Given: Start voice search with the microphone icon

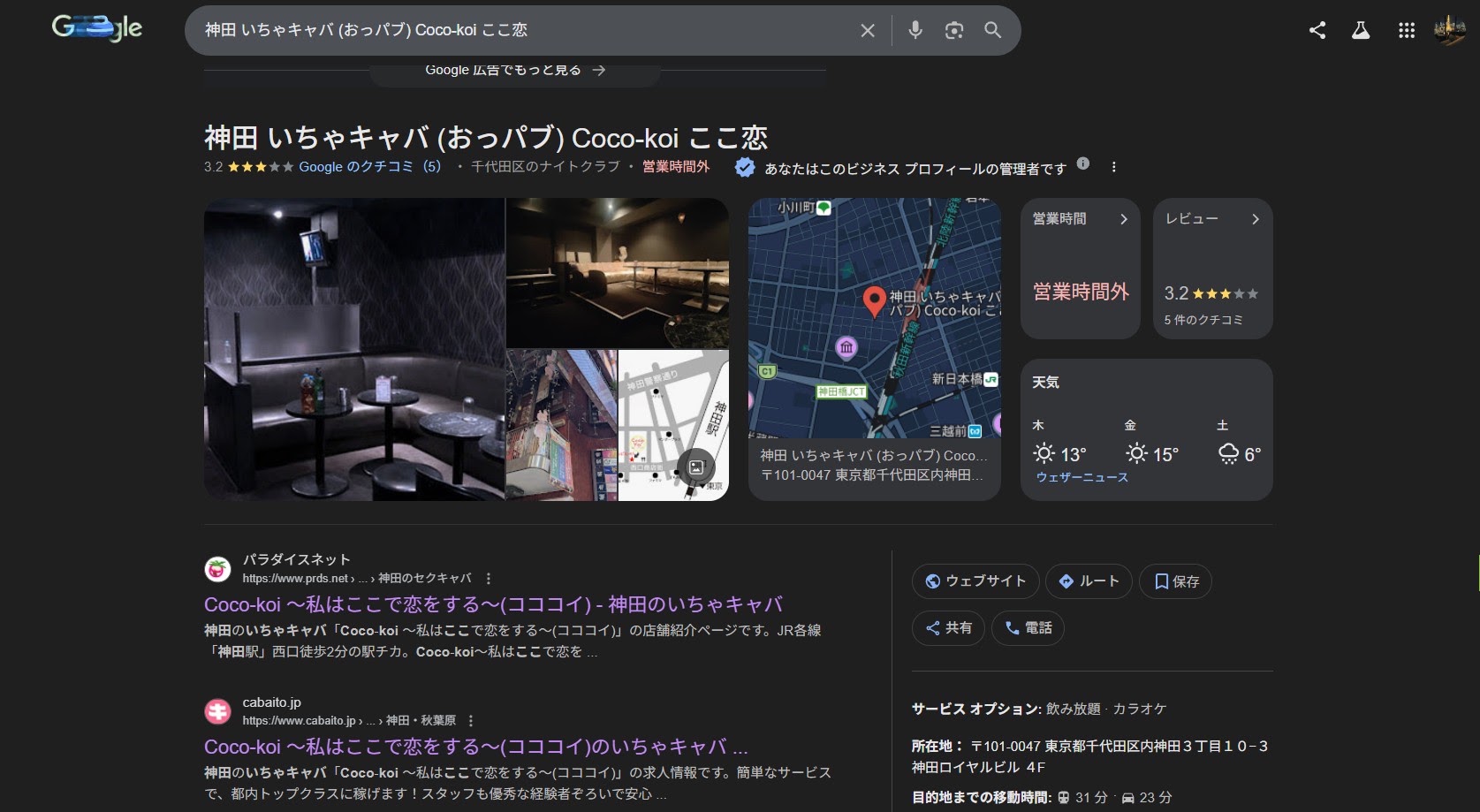Looking at the screenshot, I should (x=915, y=30).
